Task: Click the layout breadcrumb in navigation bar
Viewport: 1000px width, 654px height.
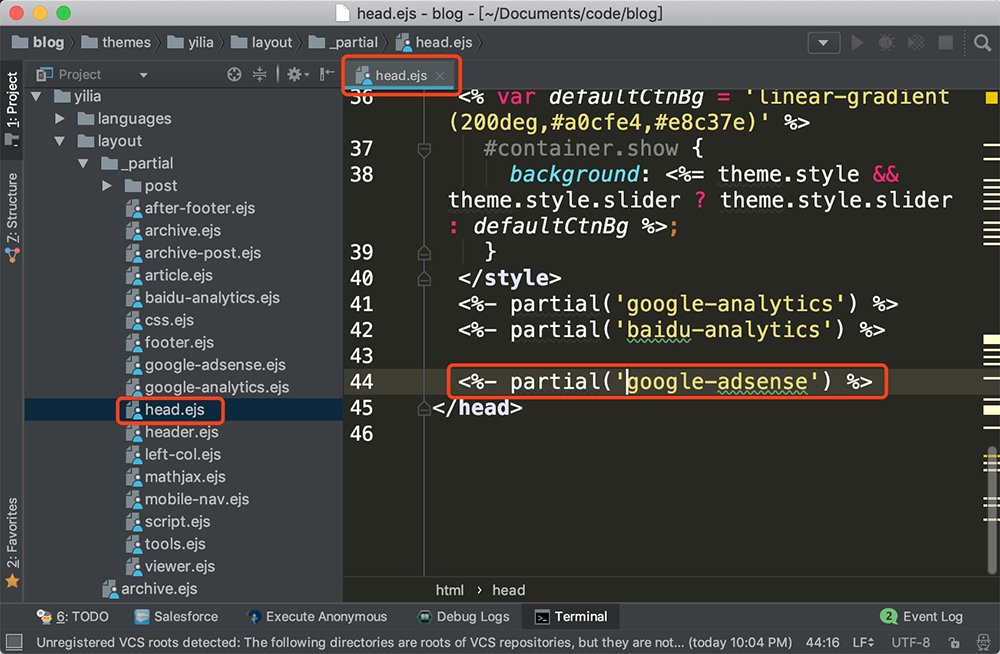Action: pos(261,43)
